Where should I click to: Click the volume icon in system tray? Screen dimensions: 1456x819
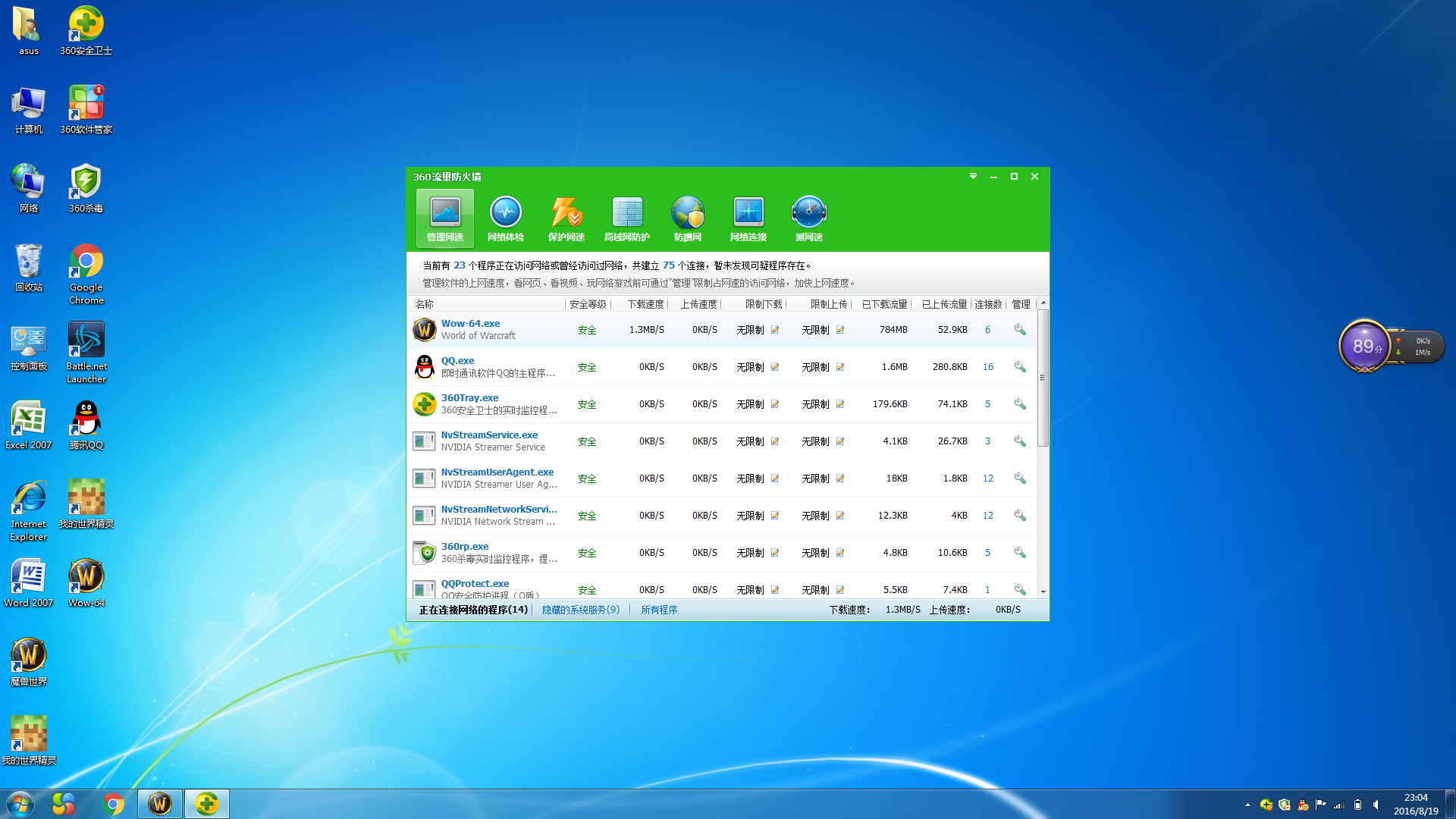click(1376, 805)
